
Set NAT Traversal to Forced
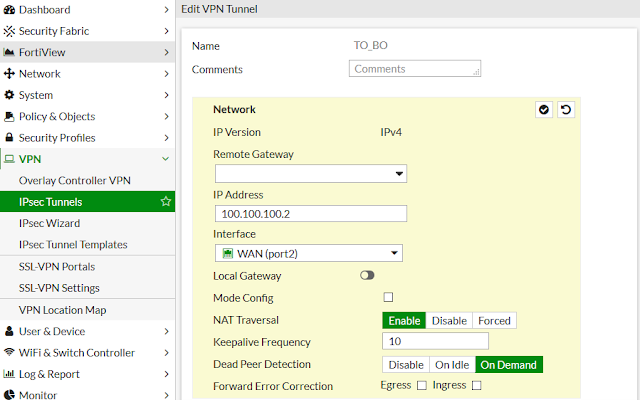point(494,320)
